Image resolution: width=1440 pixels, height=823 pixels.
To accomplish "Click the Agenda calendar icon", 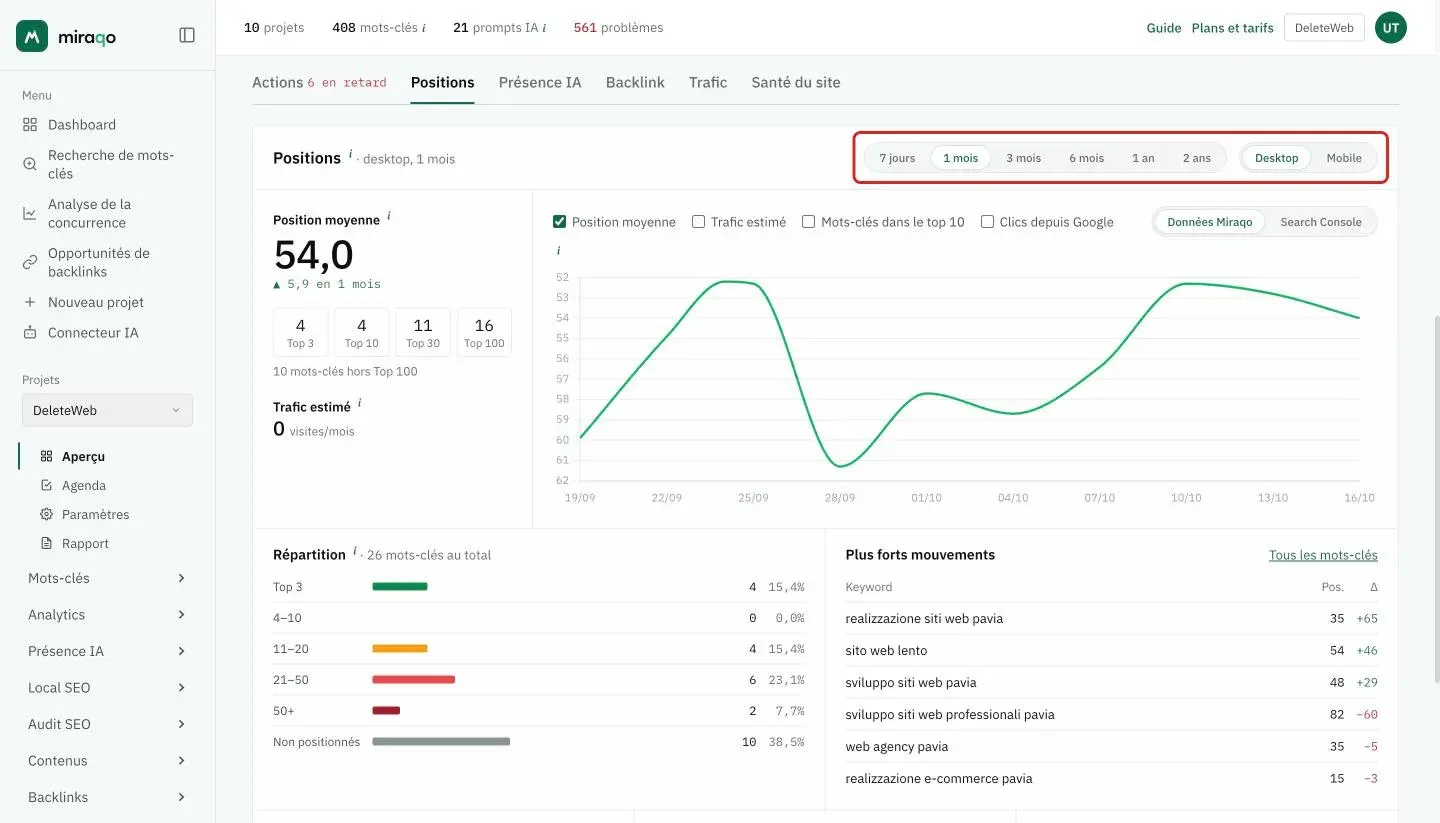I will click(x=46, y=485).
